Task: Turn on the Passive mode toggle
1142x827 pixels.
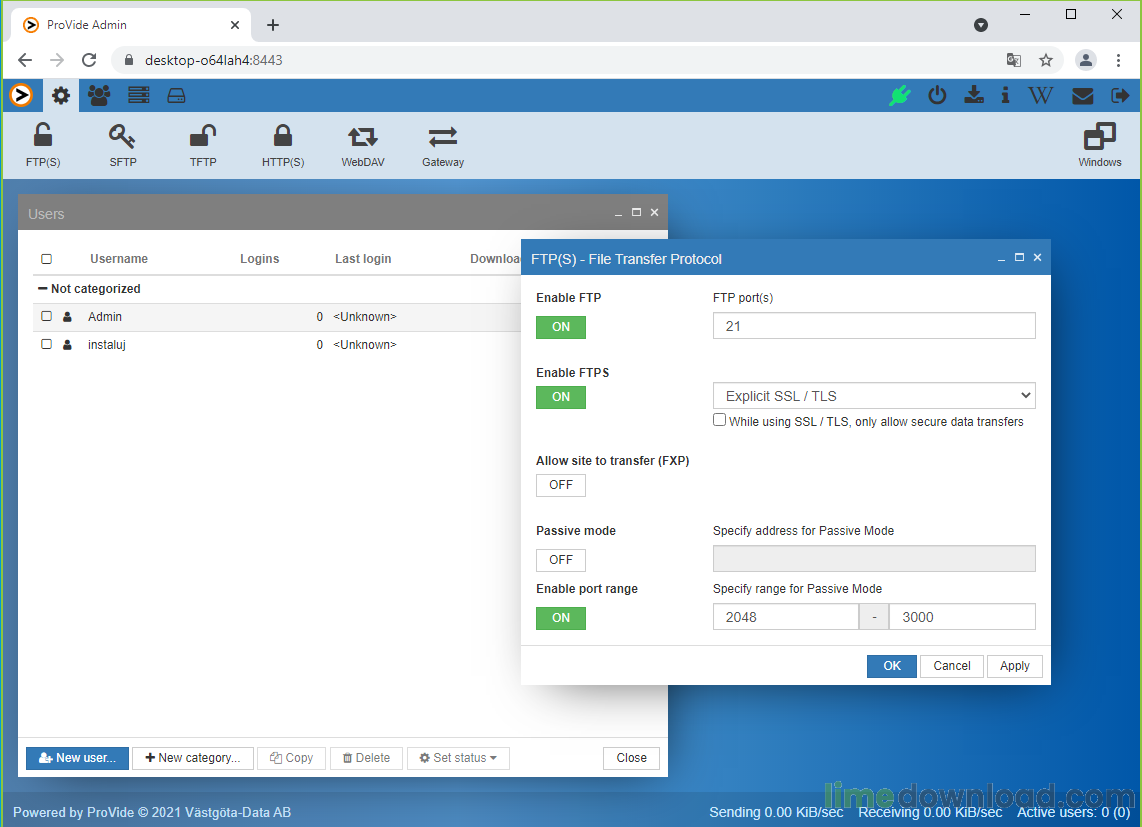Action: tap(561, 560)
